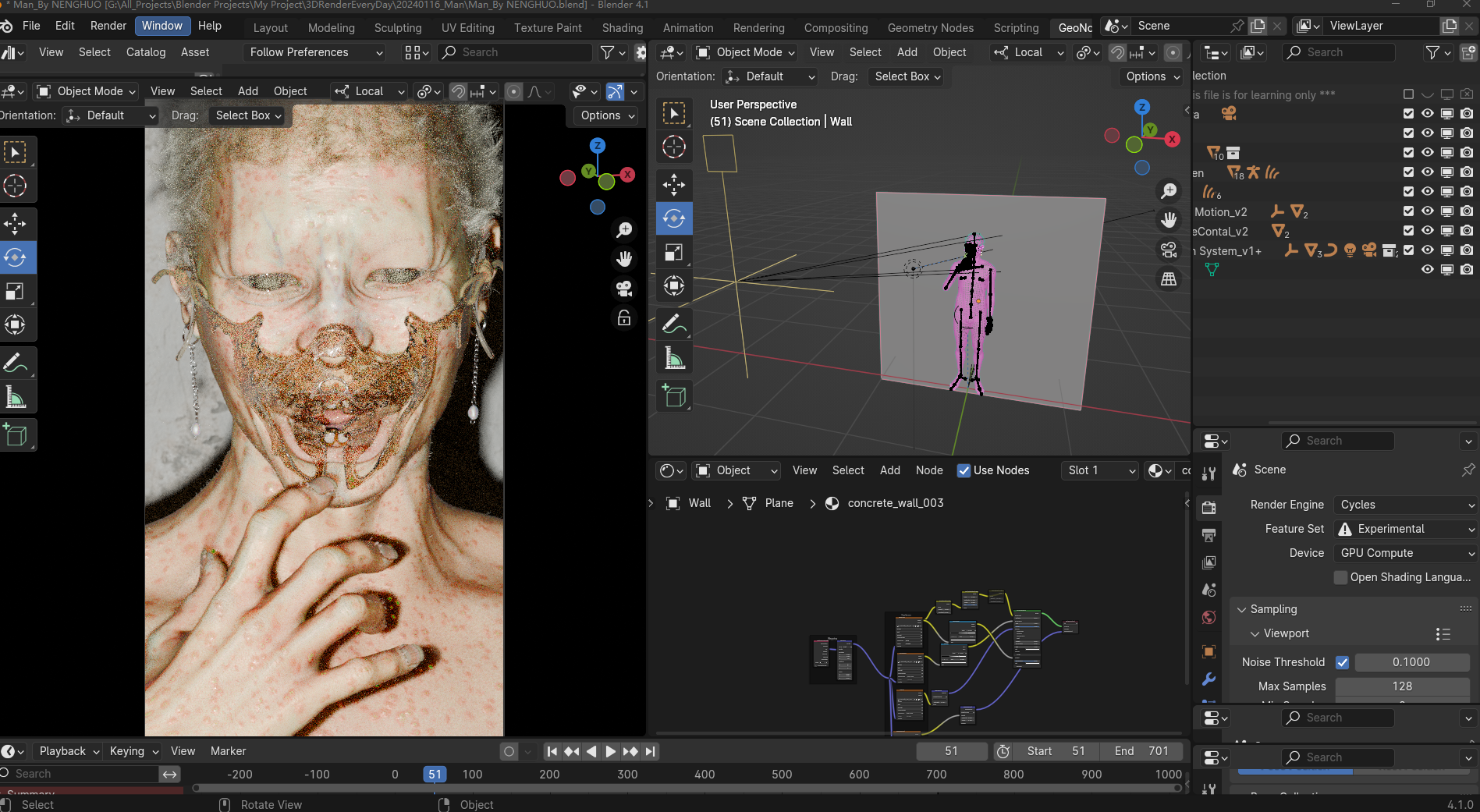This screenshot has height=812, width=1480.
Task: Click lock camera icon in rendered viewport
Action: 624,318
